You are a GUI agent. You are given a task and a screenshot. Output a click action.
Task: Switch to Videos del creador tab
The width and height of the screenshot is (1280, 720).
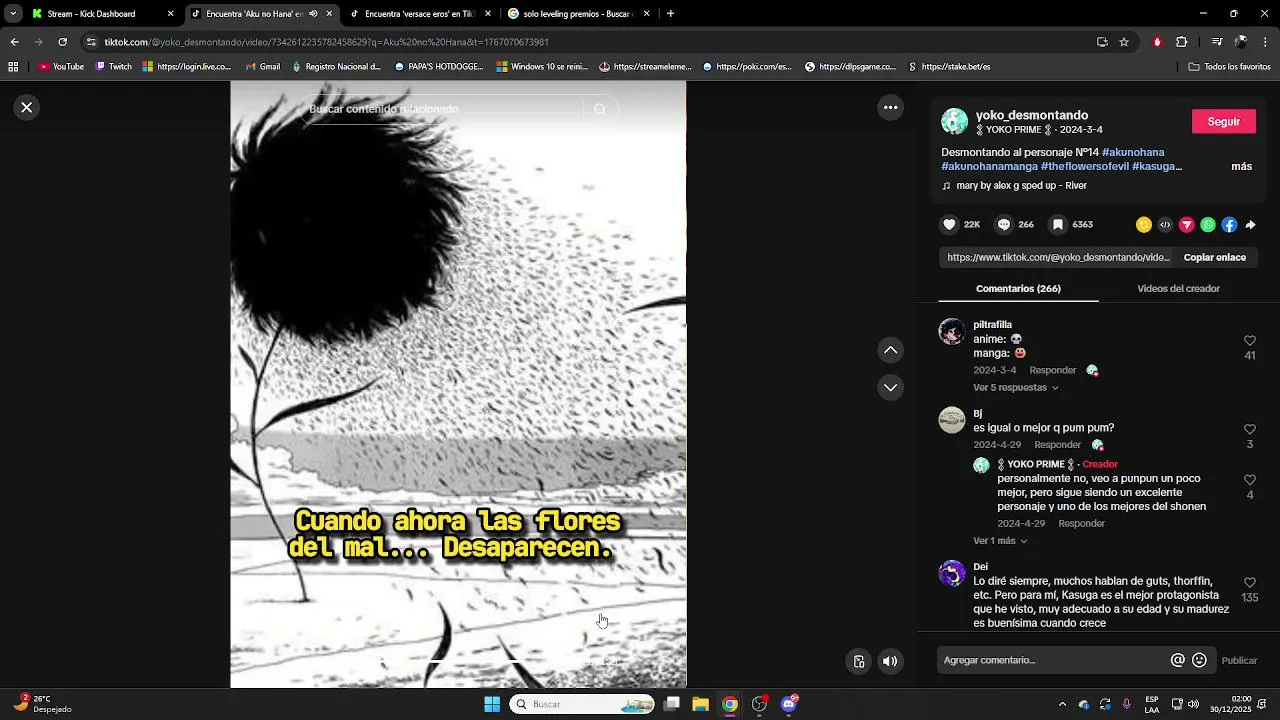coord(1178,288)
